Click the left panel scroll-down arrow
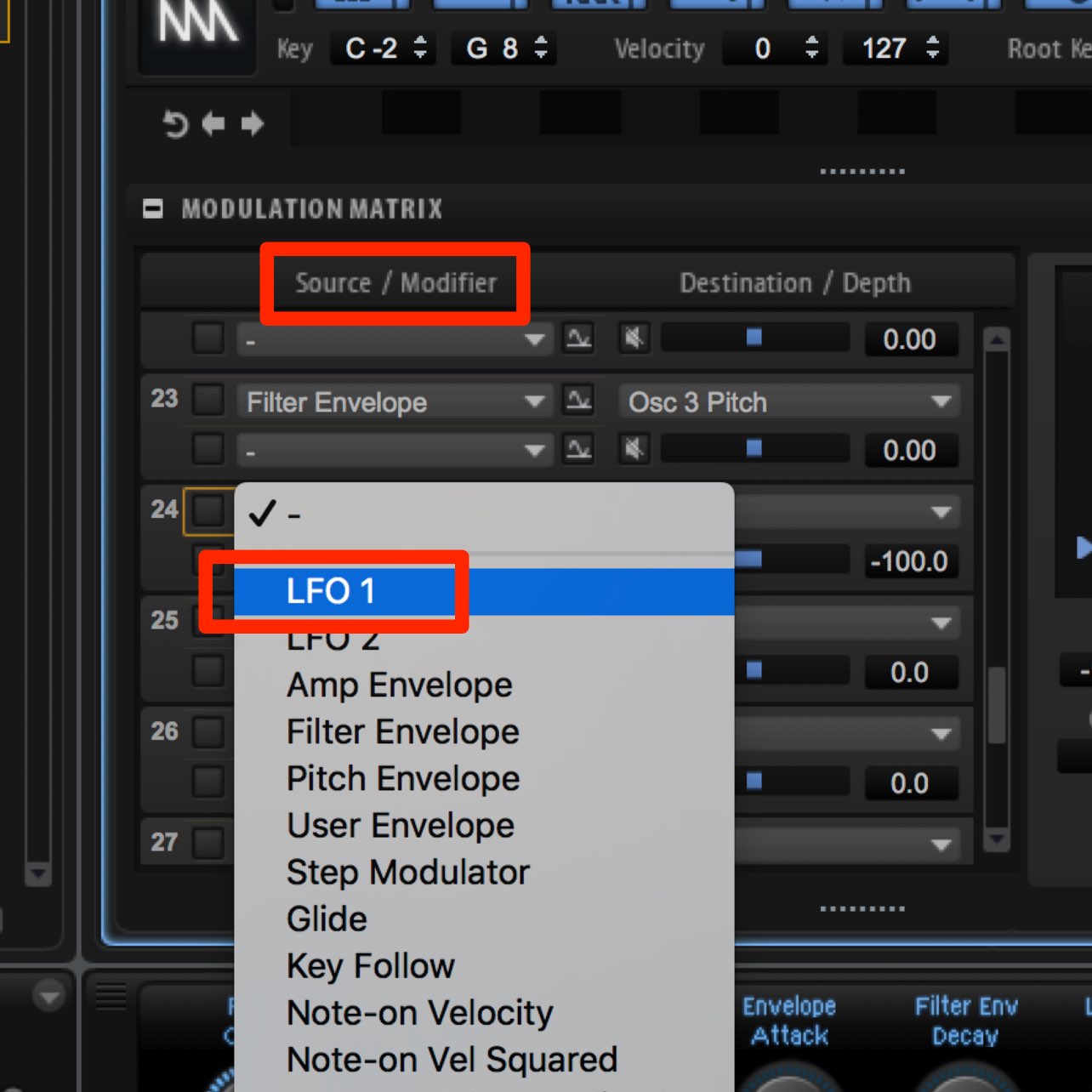The height and width of the screenshot is (1092, 1092). (38, 873)
